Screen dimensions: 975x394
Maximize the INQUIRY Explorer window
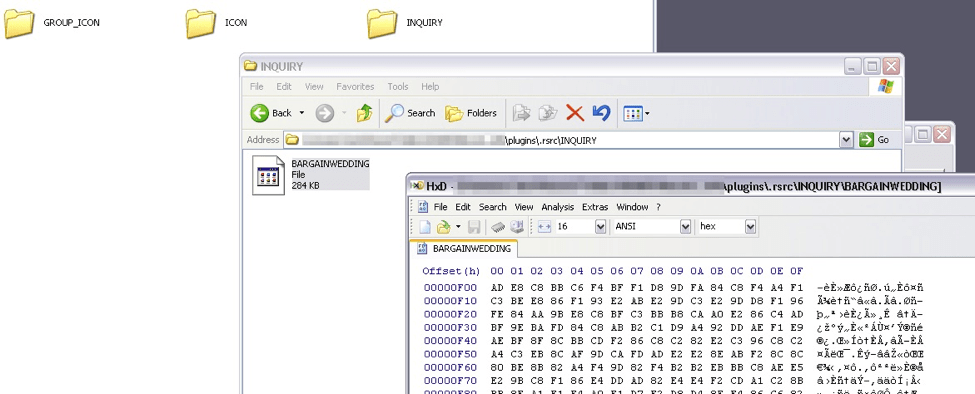tap(872, 66)
